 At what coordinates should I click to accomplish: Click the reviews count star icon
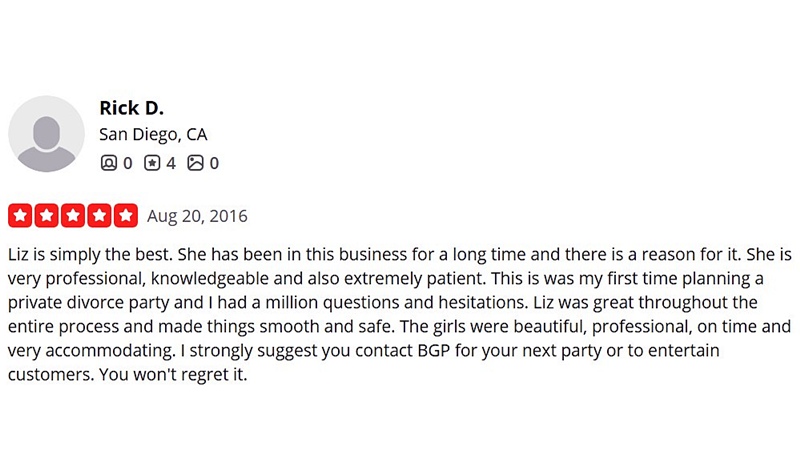point(152,162)
